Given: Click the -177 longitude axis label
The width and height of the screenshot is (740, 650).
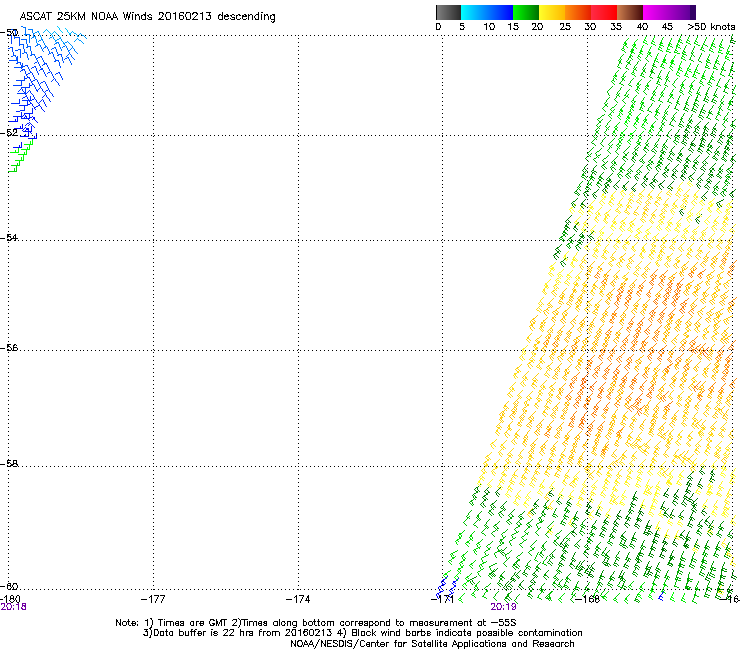Looking at the screenshot, I should pos(153,599).
